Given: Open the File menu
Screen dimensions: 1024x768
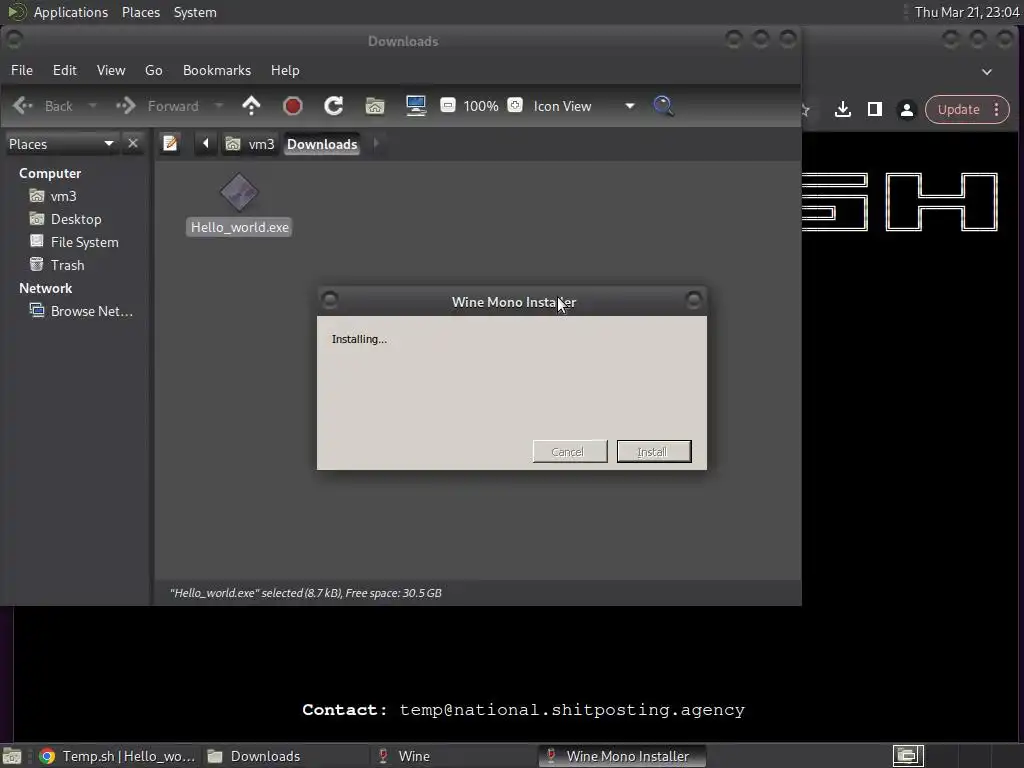Looking at the screenshot, I should pyautogui.click(x=22, y=70).
